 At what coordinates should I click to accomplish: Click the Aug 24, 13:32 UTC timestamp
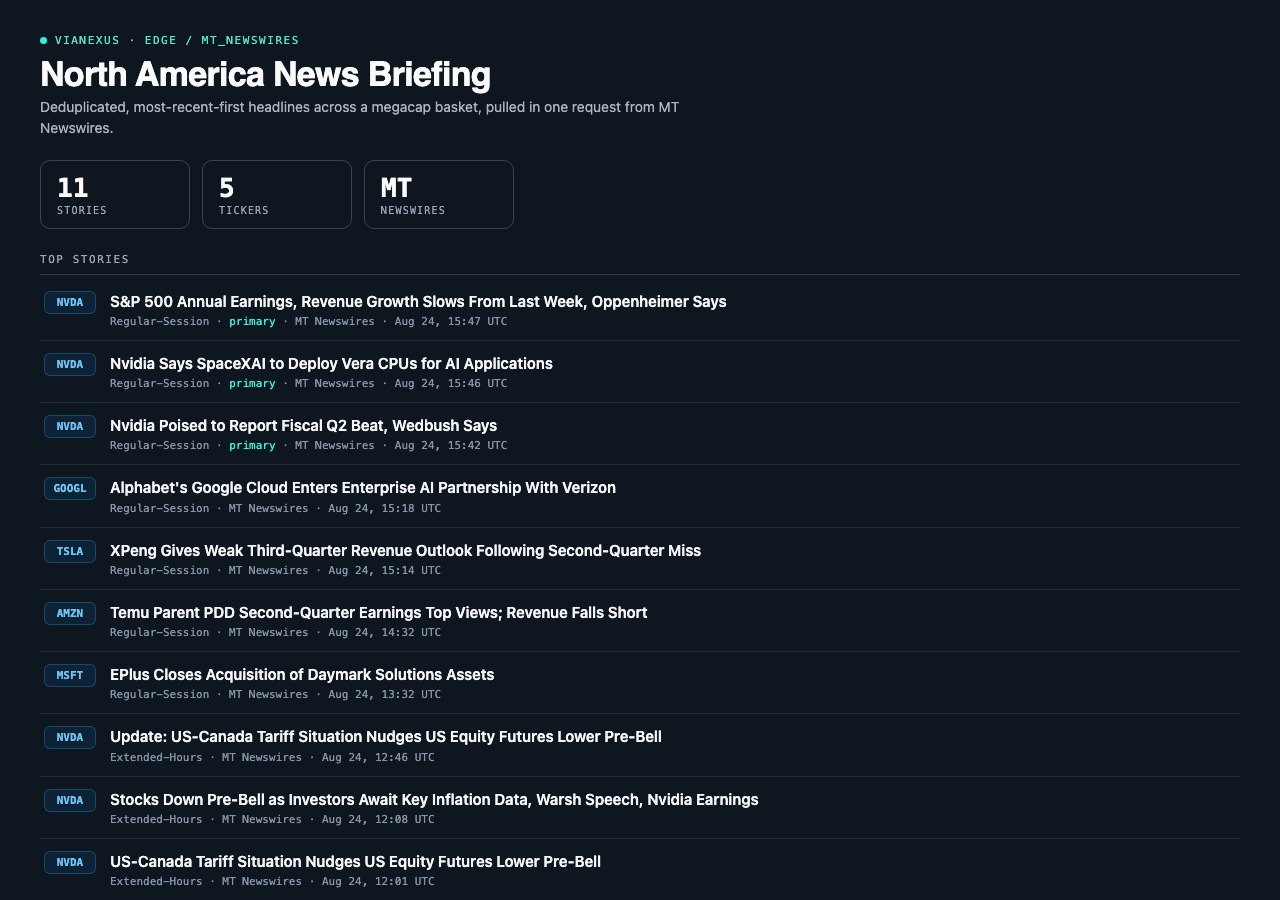(x=385, y=695)
